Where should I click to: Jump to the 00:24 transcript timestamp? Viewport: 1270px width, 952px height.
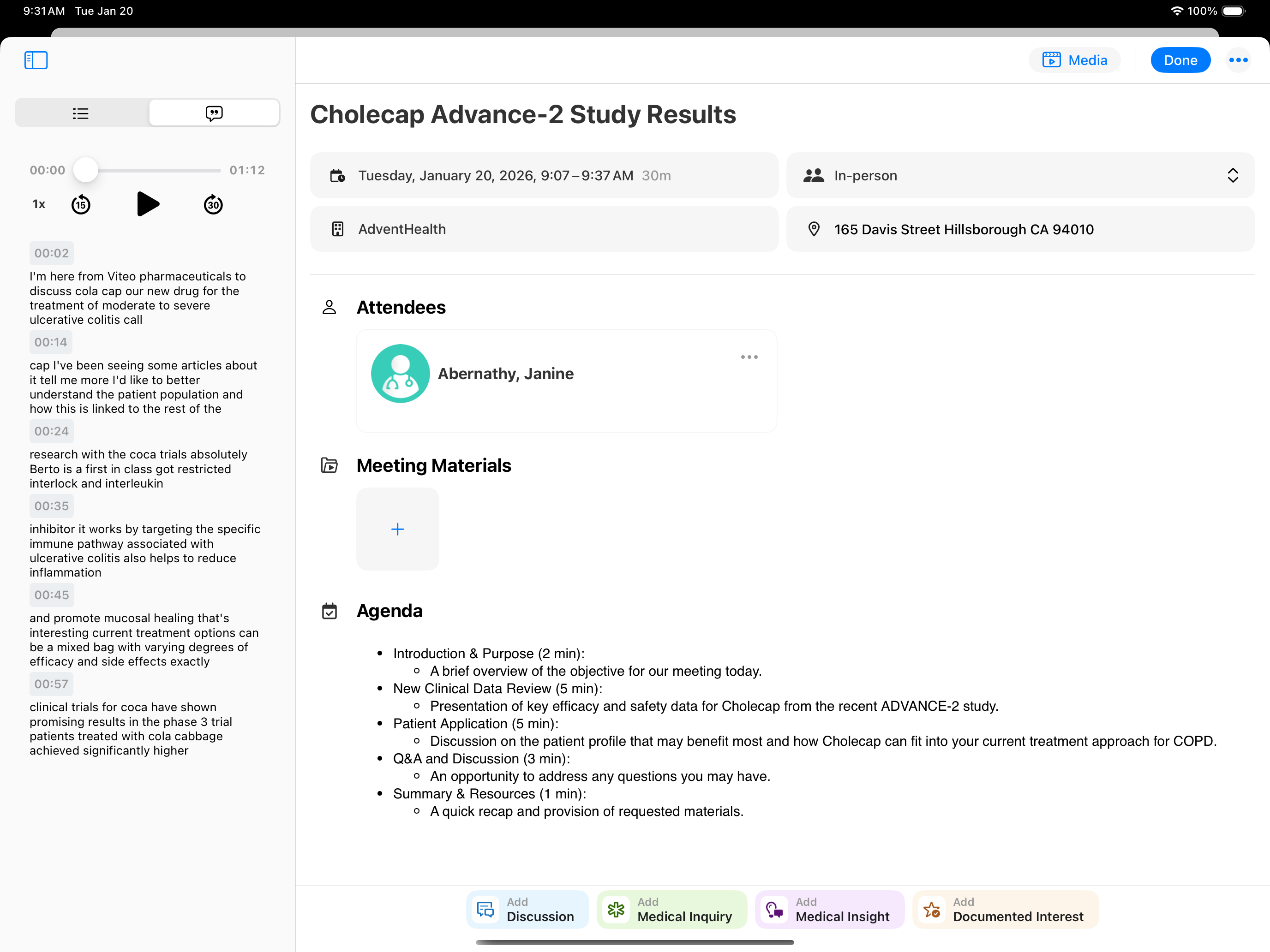click(51, 431)
